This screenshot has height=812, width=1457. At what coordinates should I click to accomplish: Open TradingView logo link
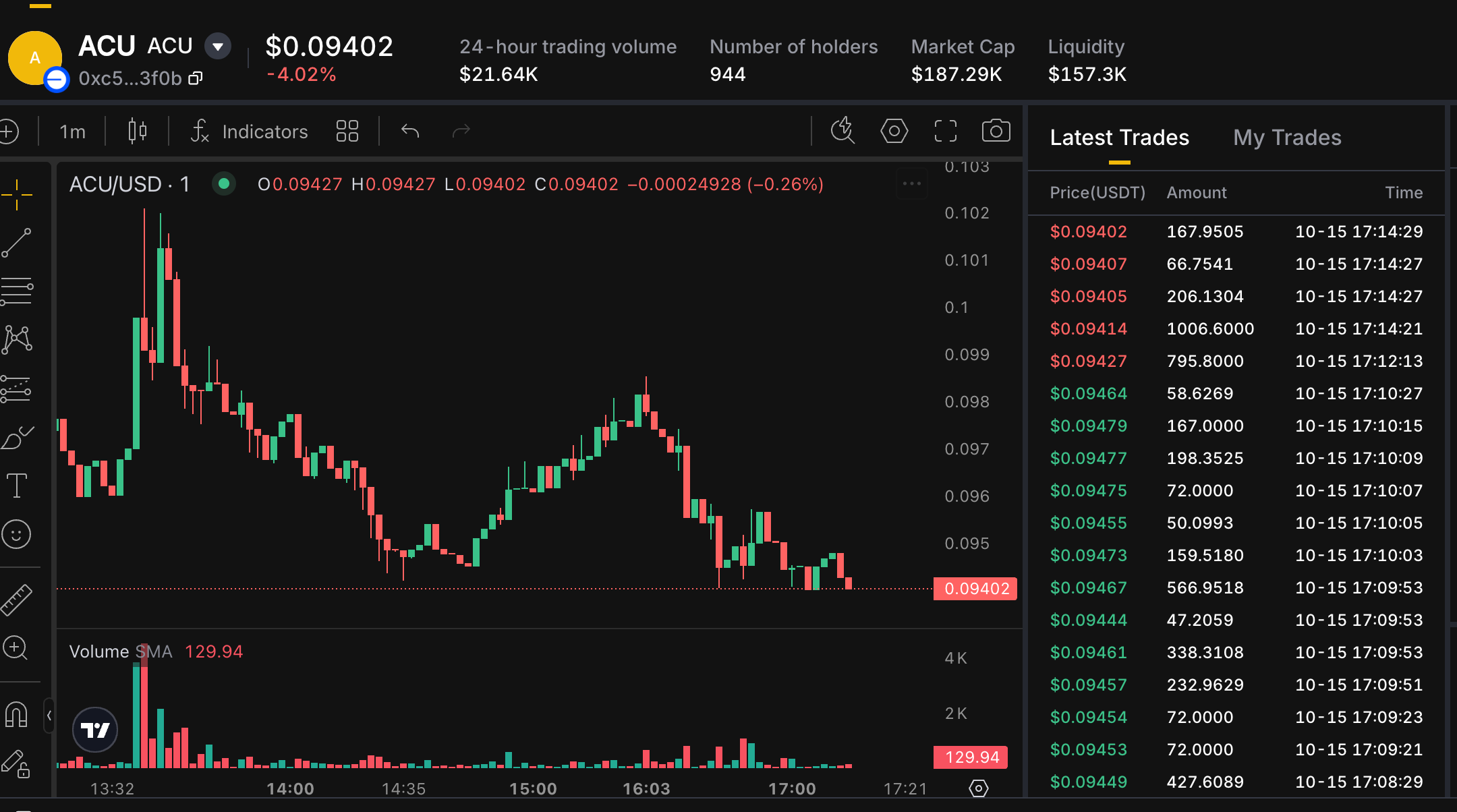tap(95, 730)
